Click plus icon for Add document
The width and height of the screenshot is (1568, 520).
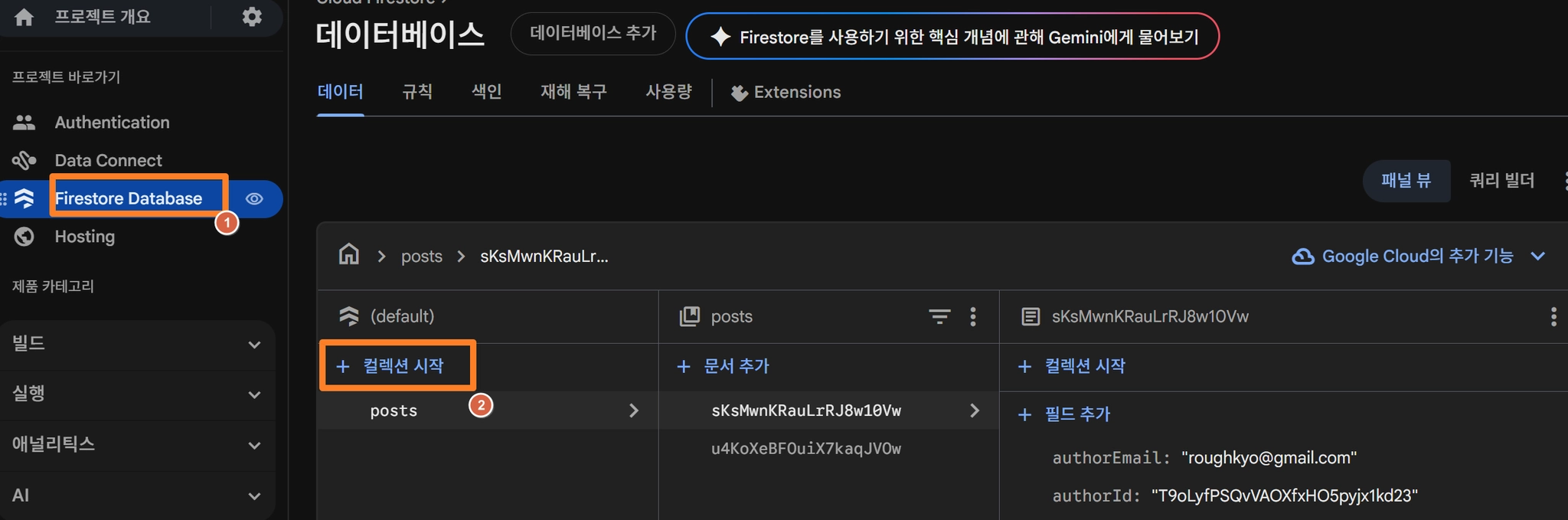(684, 367)
